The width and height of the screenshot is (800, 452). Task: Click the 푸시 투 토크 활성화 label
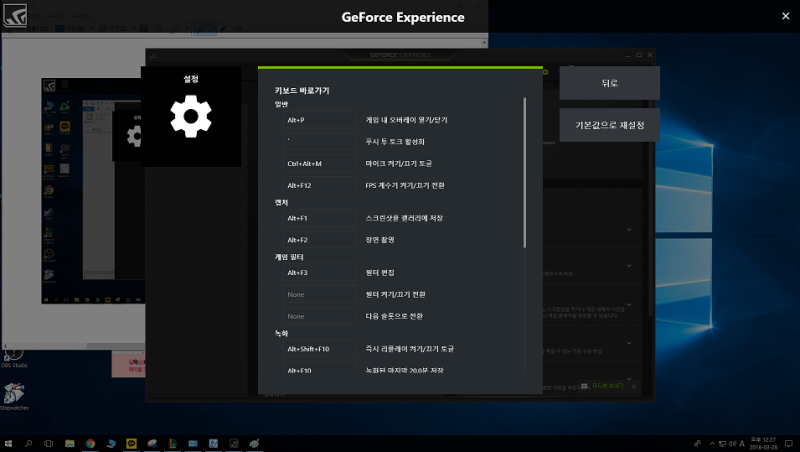(395, 141)
